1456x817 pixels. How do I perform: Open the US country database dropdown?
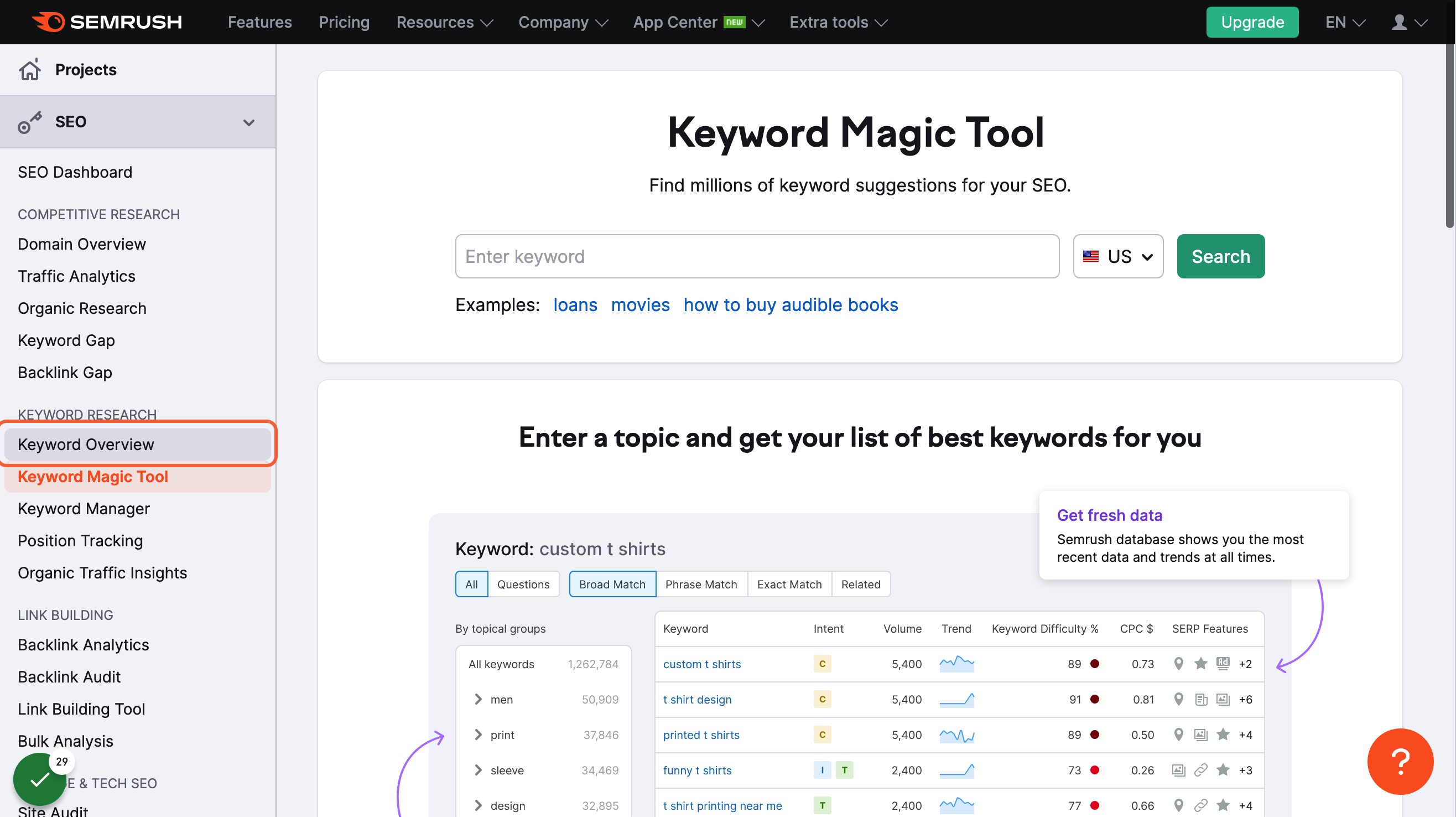point(1118,256)
